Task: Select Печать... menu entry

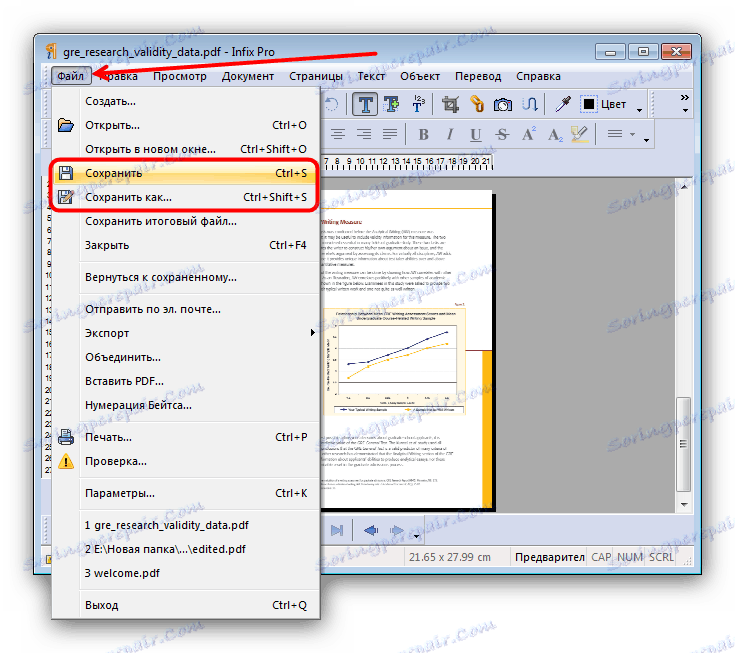Action: coord(186,437)
